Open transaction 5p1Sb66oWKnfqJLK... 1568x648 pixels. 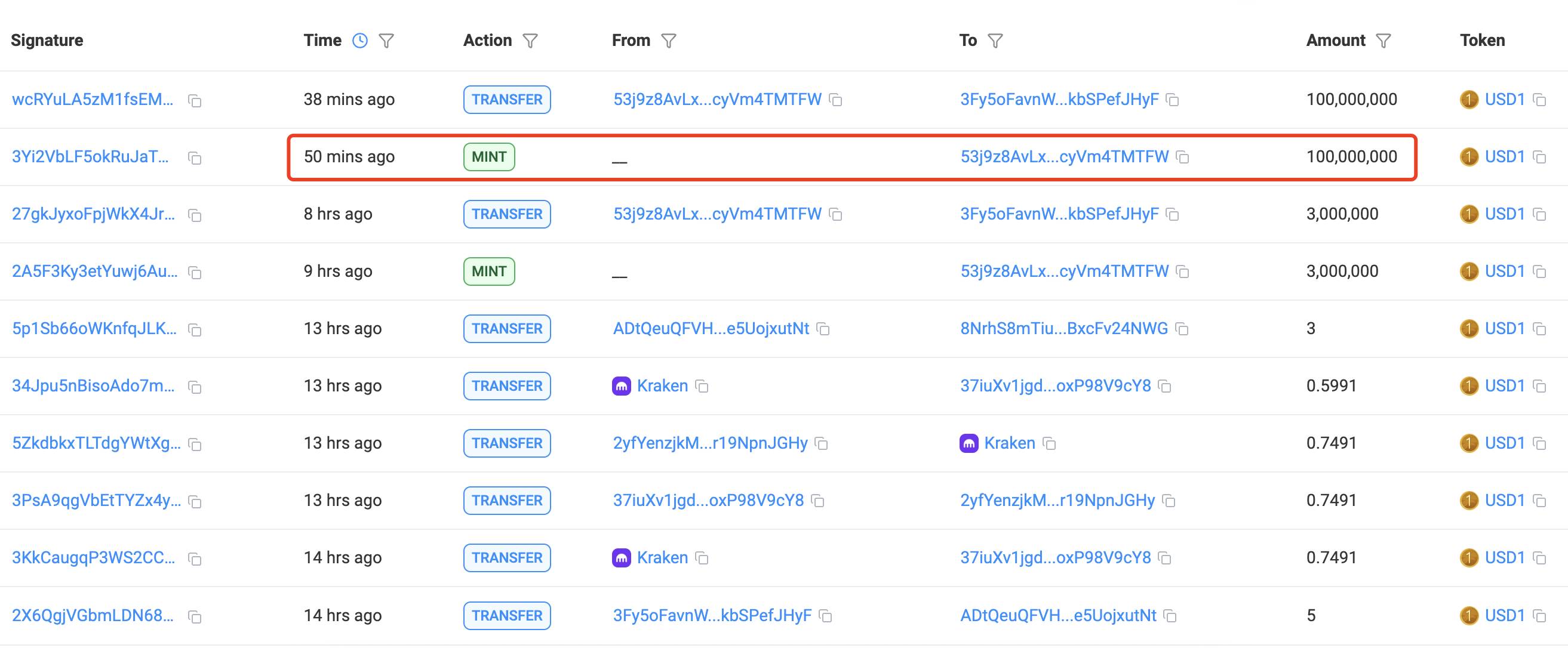pyautogui.click(x=94, y=329)
